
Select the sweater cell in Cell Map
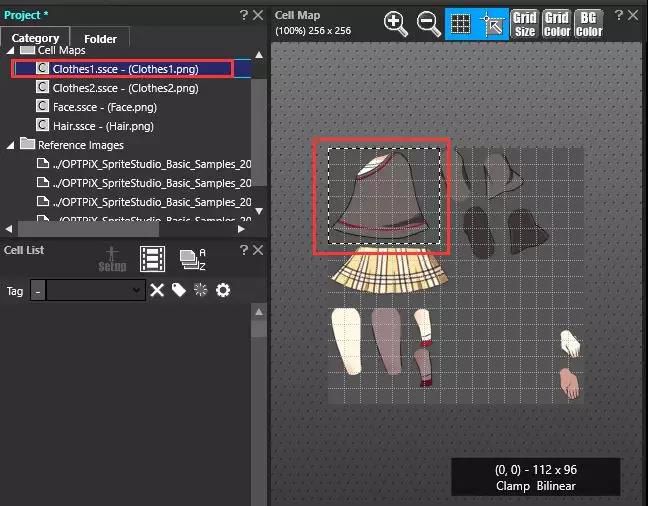(x=384, y=196)
